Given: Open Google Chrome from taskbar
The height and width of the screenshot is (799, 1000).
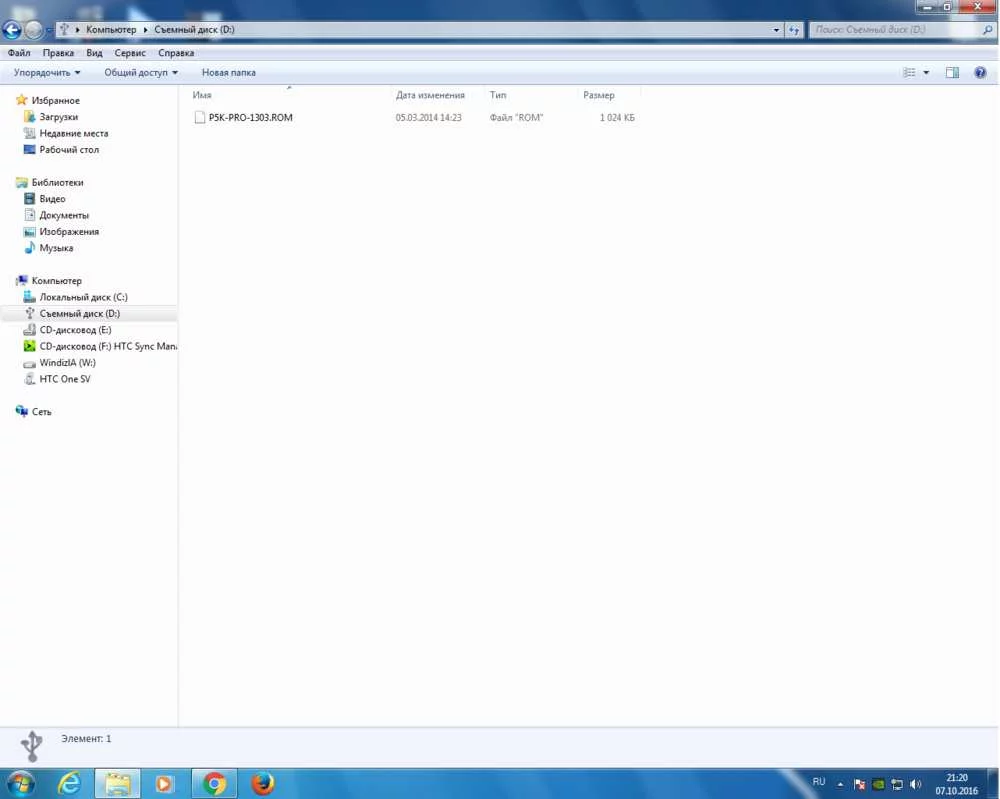Looking at the screenshot, I should tap(214, 784).
